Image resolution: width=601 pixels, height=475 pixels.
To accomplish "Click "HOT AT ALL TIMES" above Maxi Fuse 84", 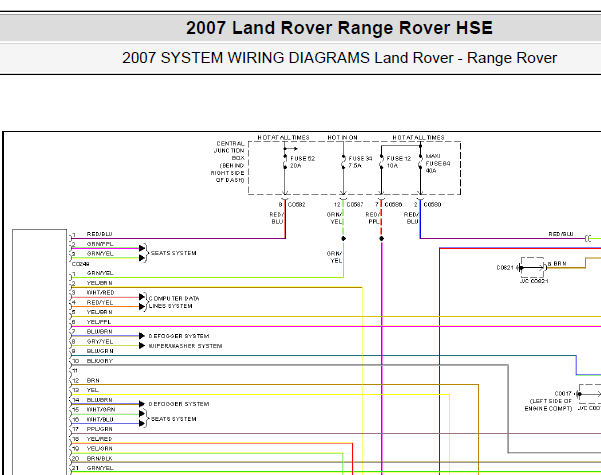I will point(418,137).
